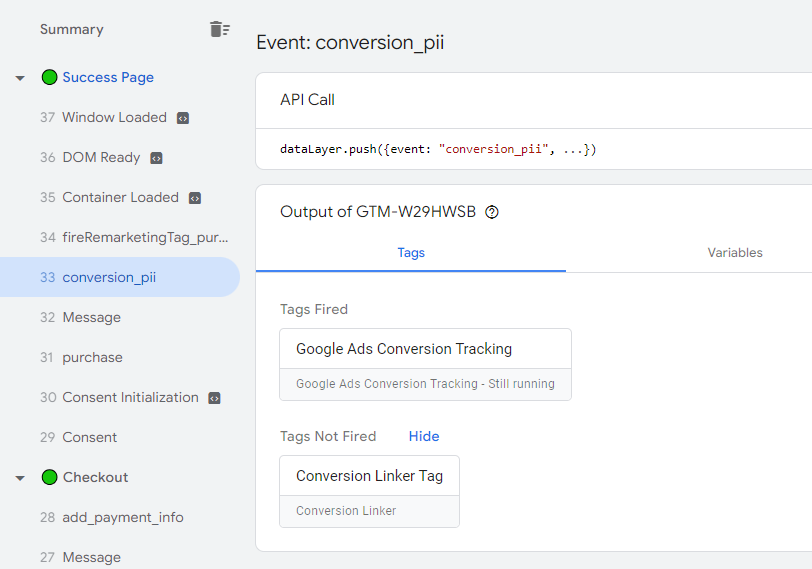Screen dimensions: 812x569
Task: Click the code icon beside Window Loaded
Action: [x=183, y=118]
